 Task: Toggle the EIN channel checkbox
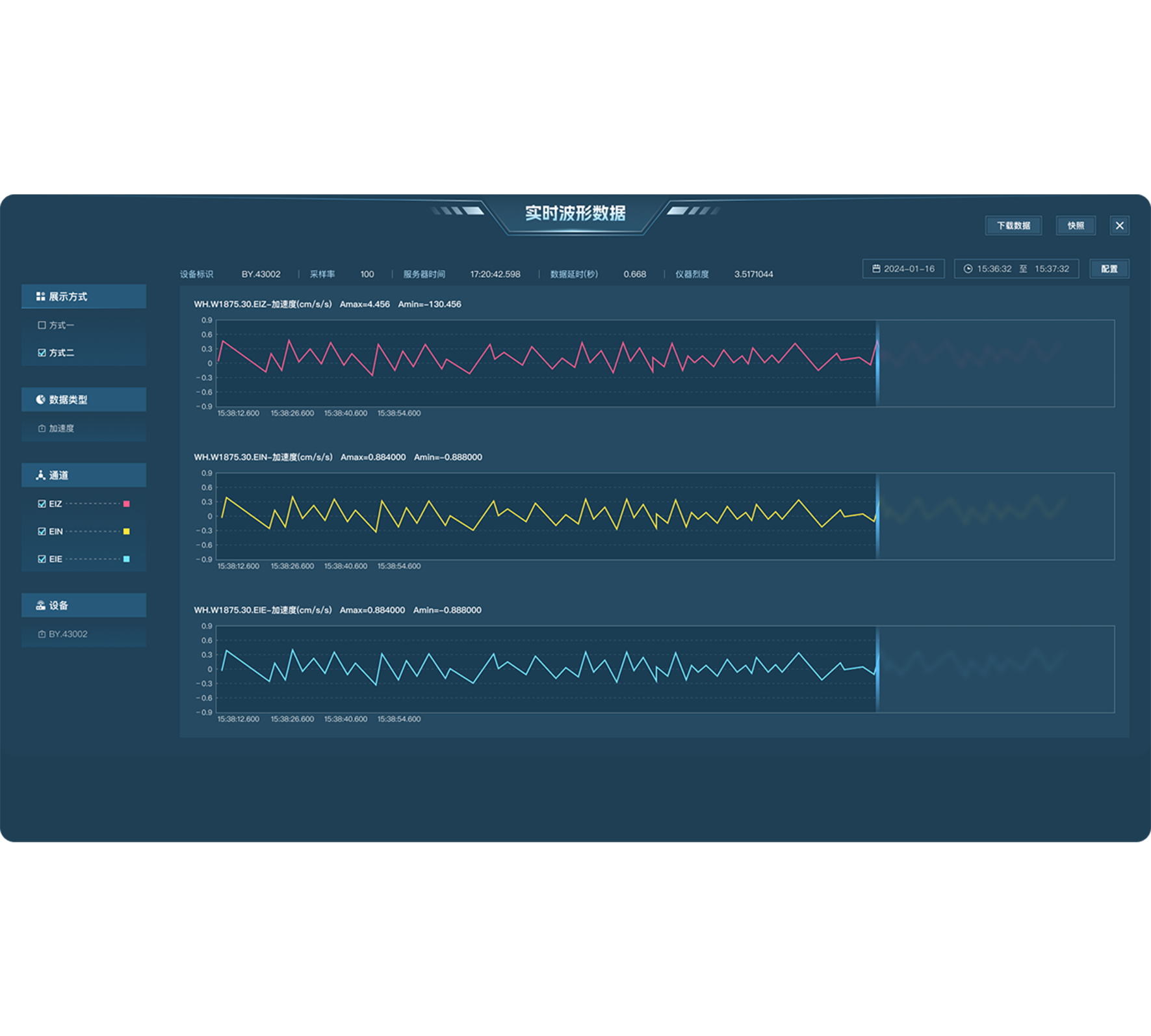coord(42,531)
